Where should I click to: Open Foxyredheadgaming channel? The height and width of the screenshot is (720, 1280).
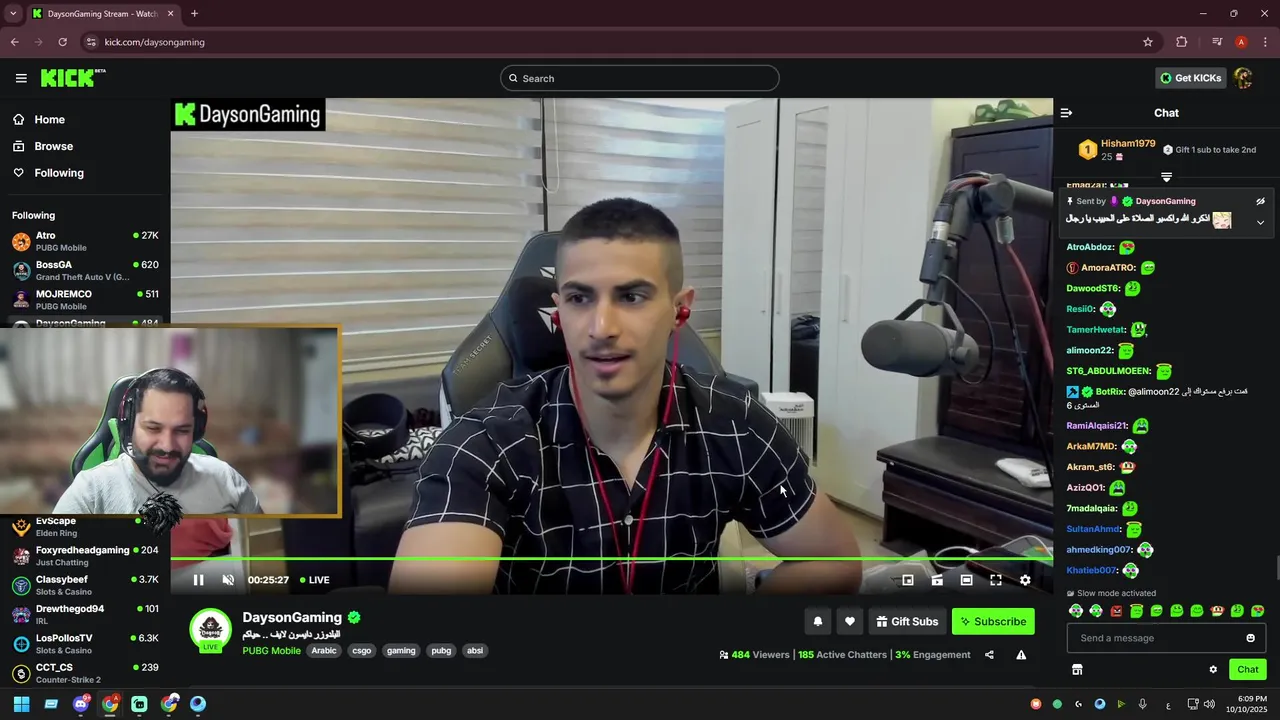(x=84, y=556)
